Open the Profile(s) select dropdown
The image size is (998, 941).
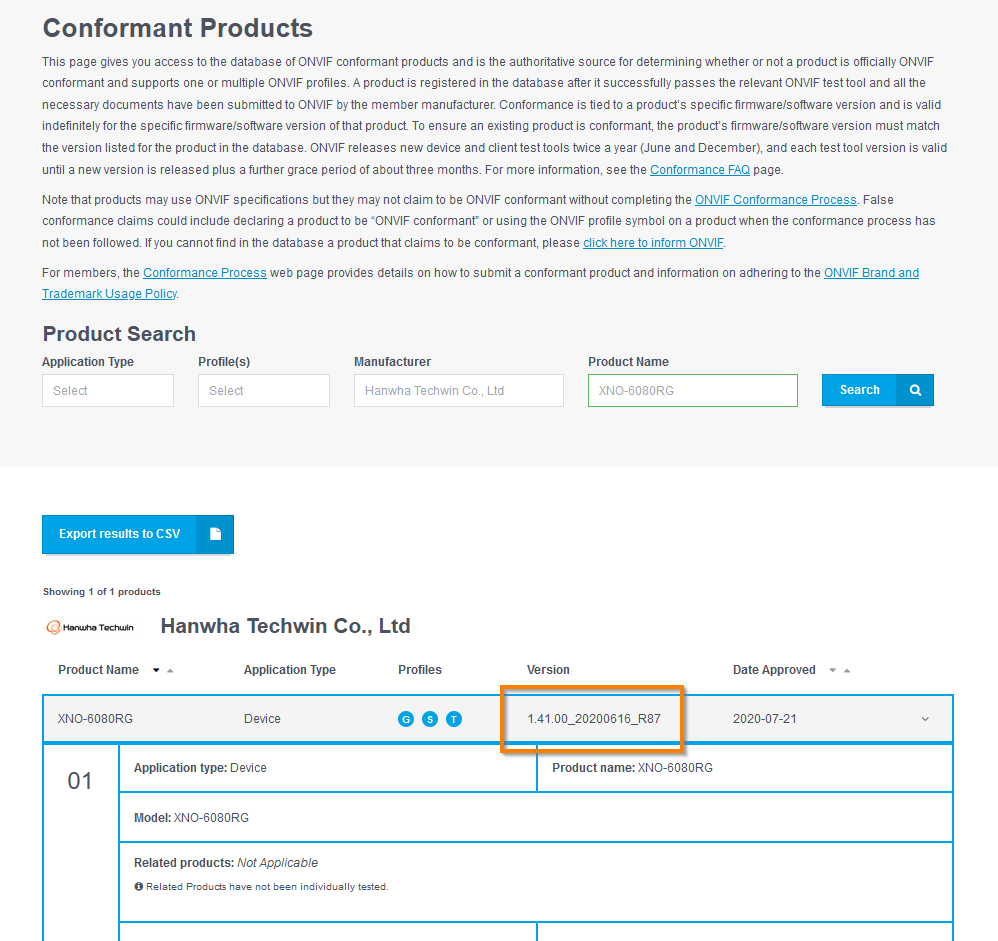(x=264, y=390)
